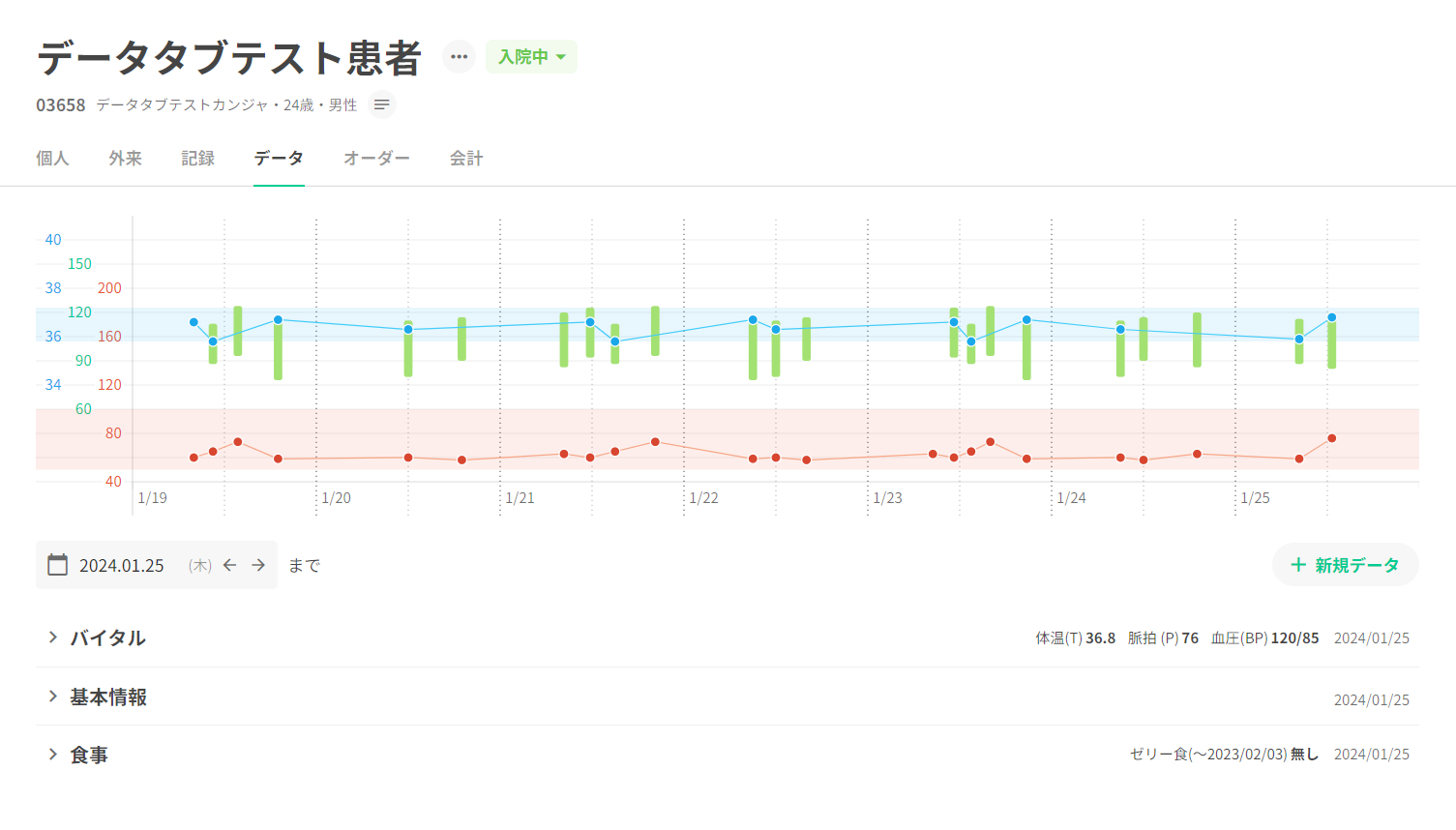Go to previous day with left arrow

[229, 565]
